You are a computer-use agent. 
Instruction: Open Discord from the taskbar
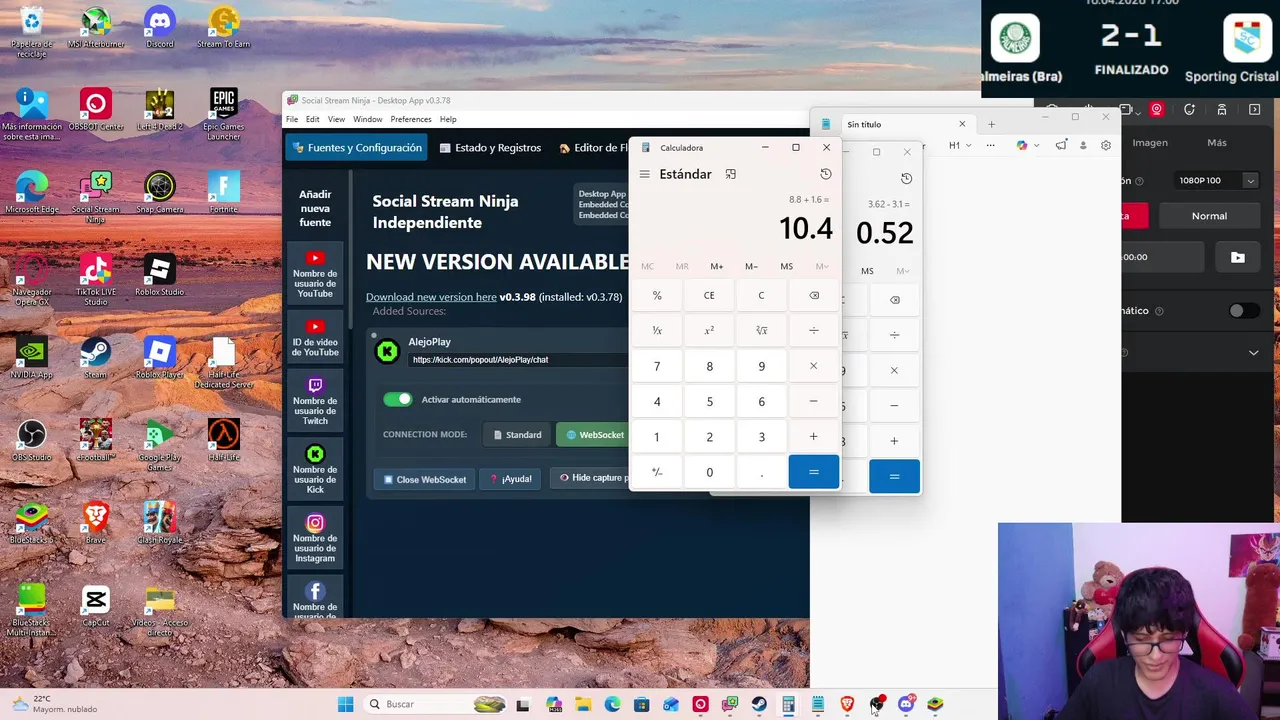coord(906,704)
